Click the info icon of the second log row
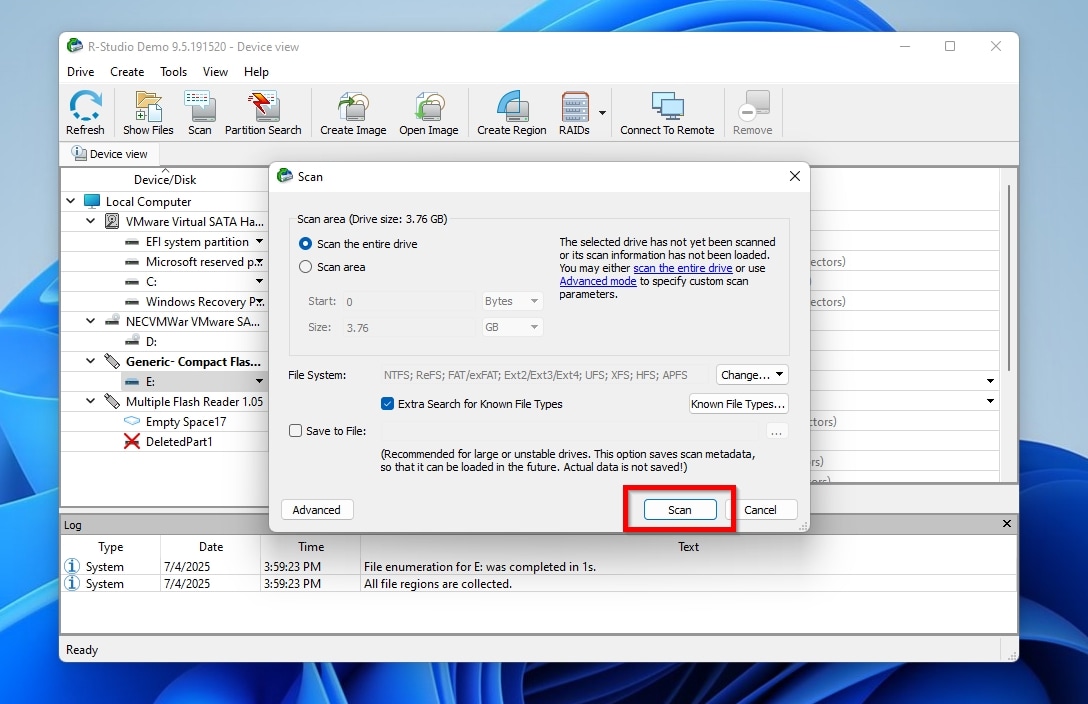1088x704 pixels. coord(71,583)
